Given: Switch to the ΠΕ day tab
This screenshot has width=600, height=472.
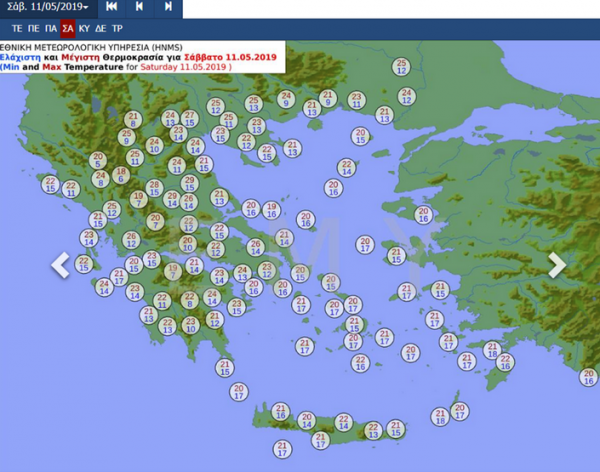Looking at the screenshot, I should point(33,29).
